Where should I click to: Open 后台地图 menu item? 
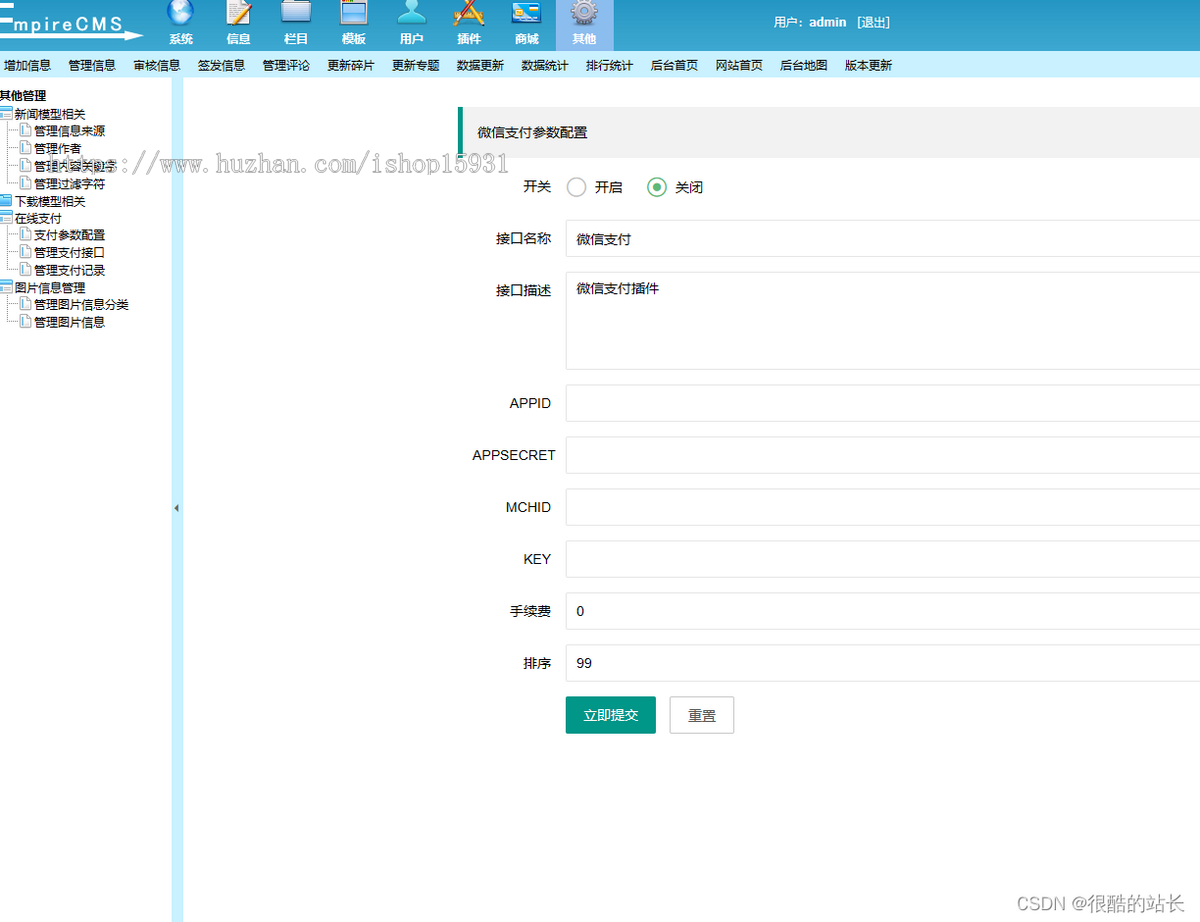(x=804, y=66)
